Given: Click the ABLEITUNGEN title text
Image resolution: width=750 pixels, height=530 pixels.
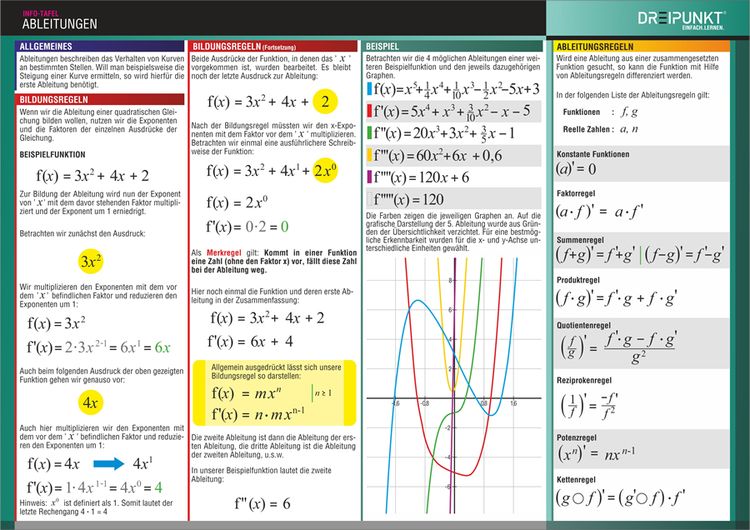Looking at the screenshot, I should pyautogui.click(x=60, y=24).
